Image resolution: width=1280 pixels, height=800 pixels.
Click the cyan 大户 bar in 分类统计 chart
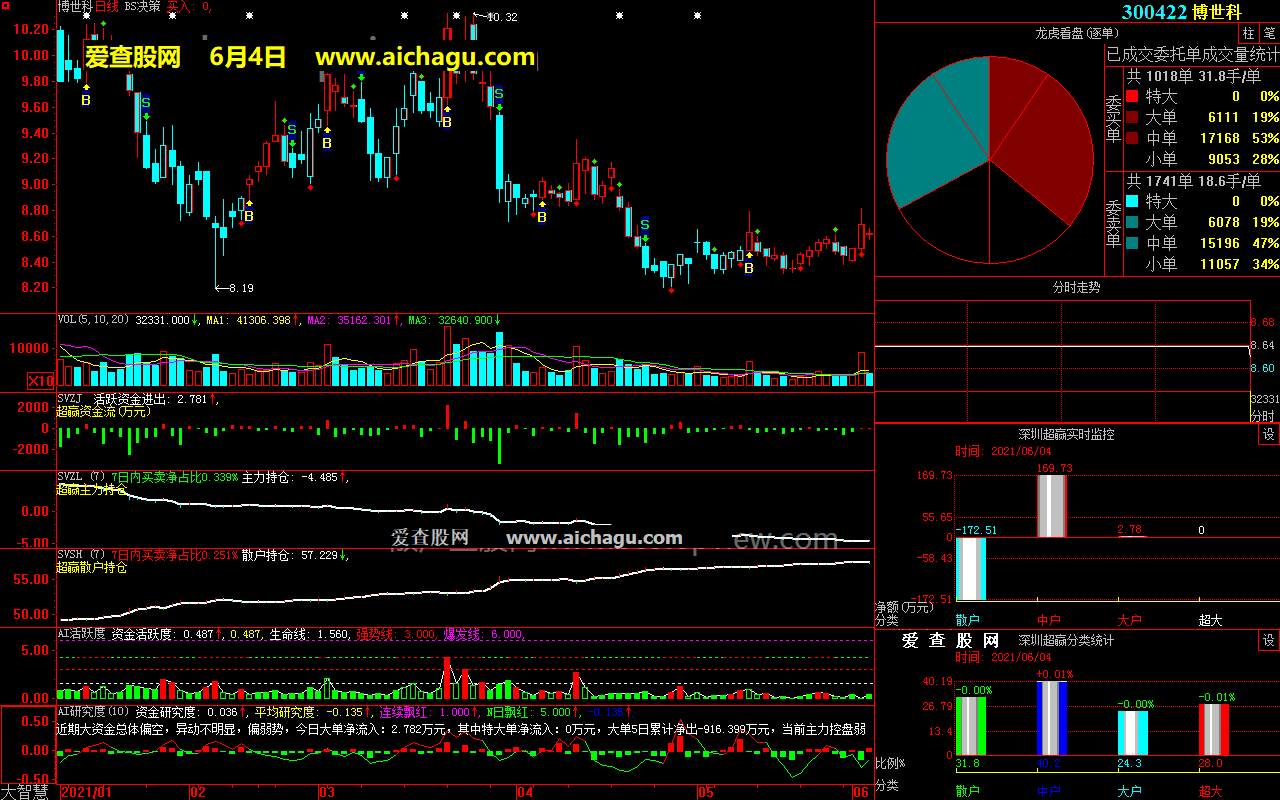coord(1132,734)
